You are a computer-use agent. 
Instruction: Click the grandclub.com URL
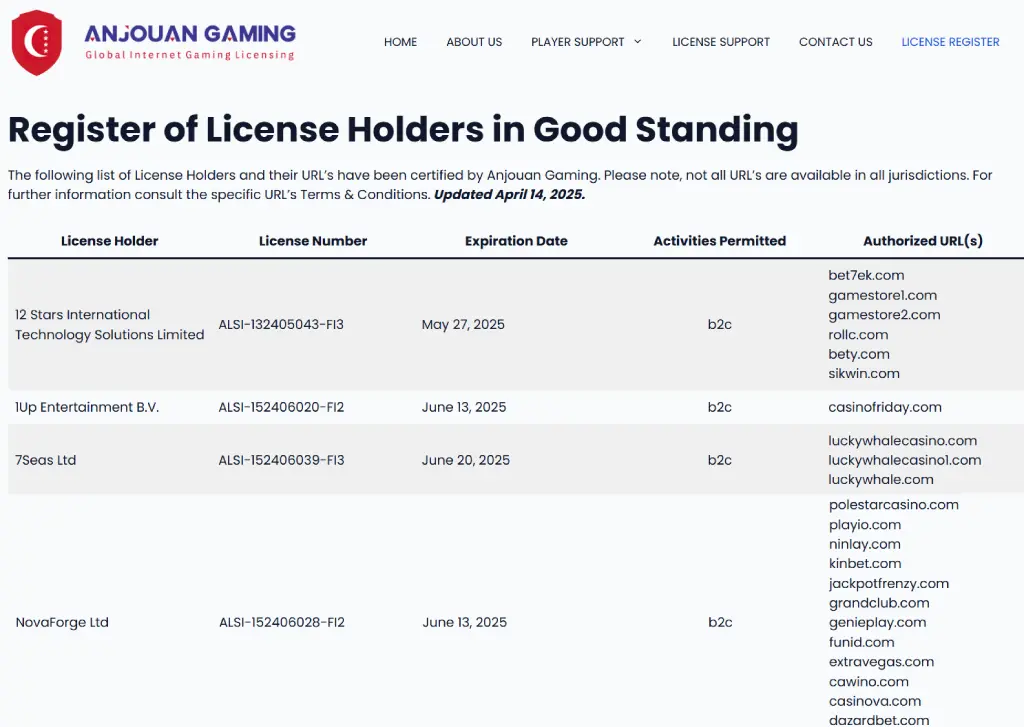pos(879,603)
